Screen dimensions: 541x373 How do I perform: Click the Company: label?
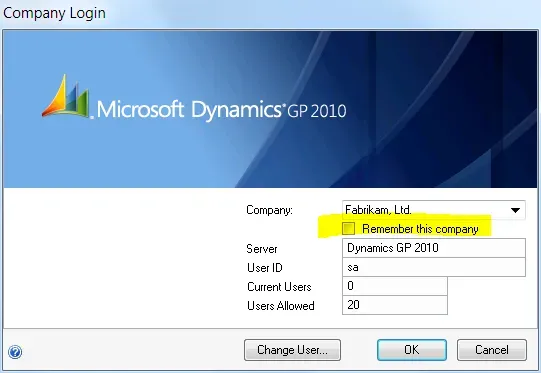click(269, 210)
